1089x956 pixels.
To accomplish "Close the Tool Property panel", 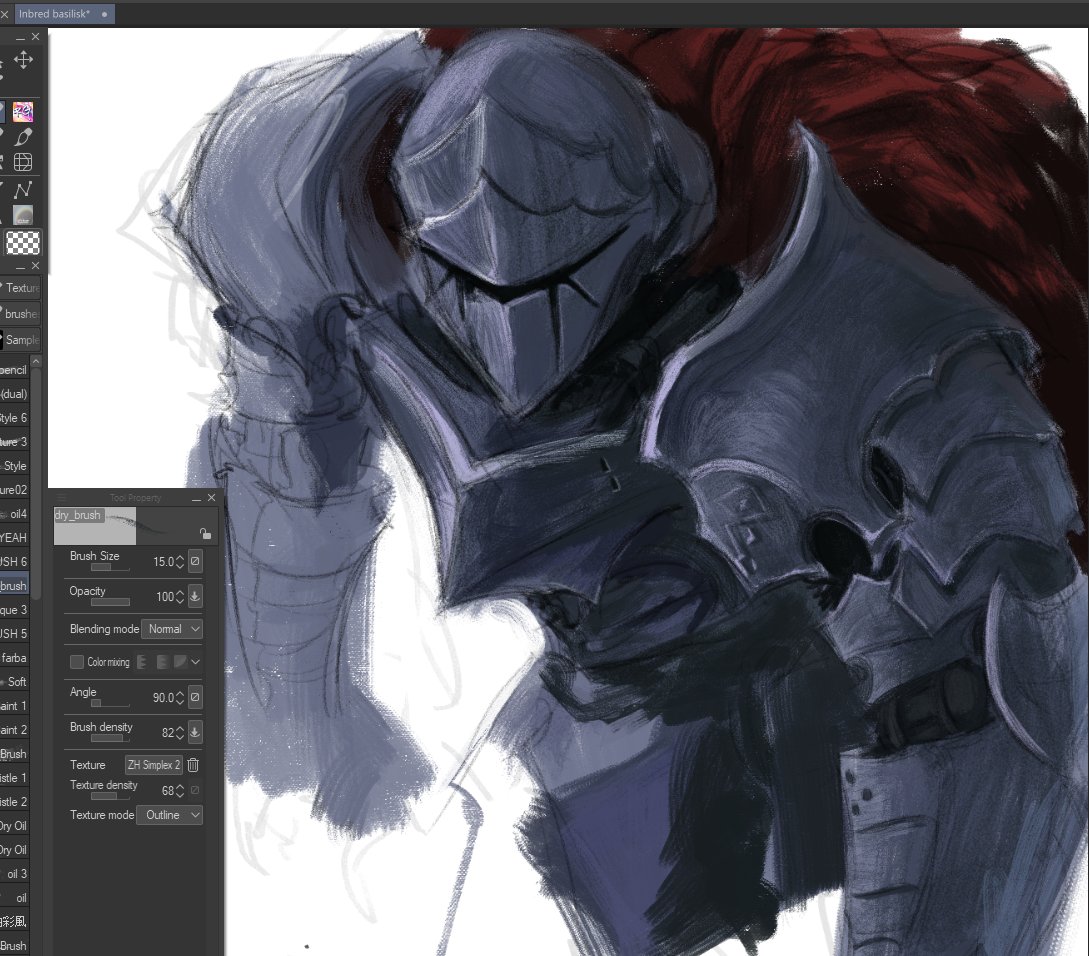I will click(211, 497).
